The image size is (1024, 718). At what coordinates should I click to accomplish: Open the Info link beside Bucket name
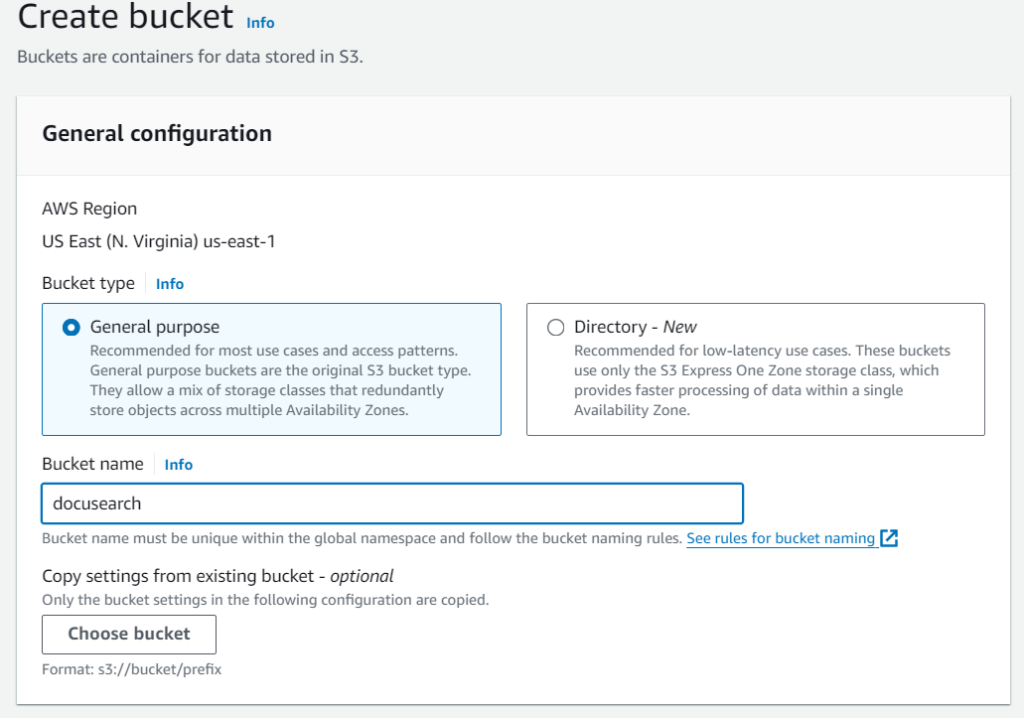[178, 465]
